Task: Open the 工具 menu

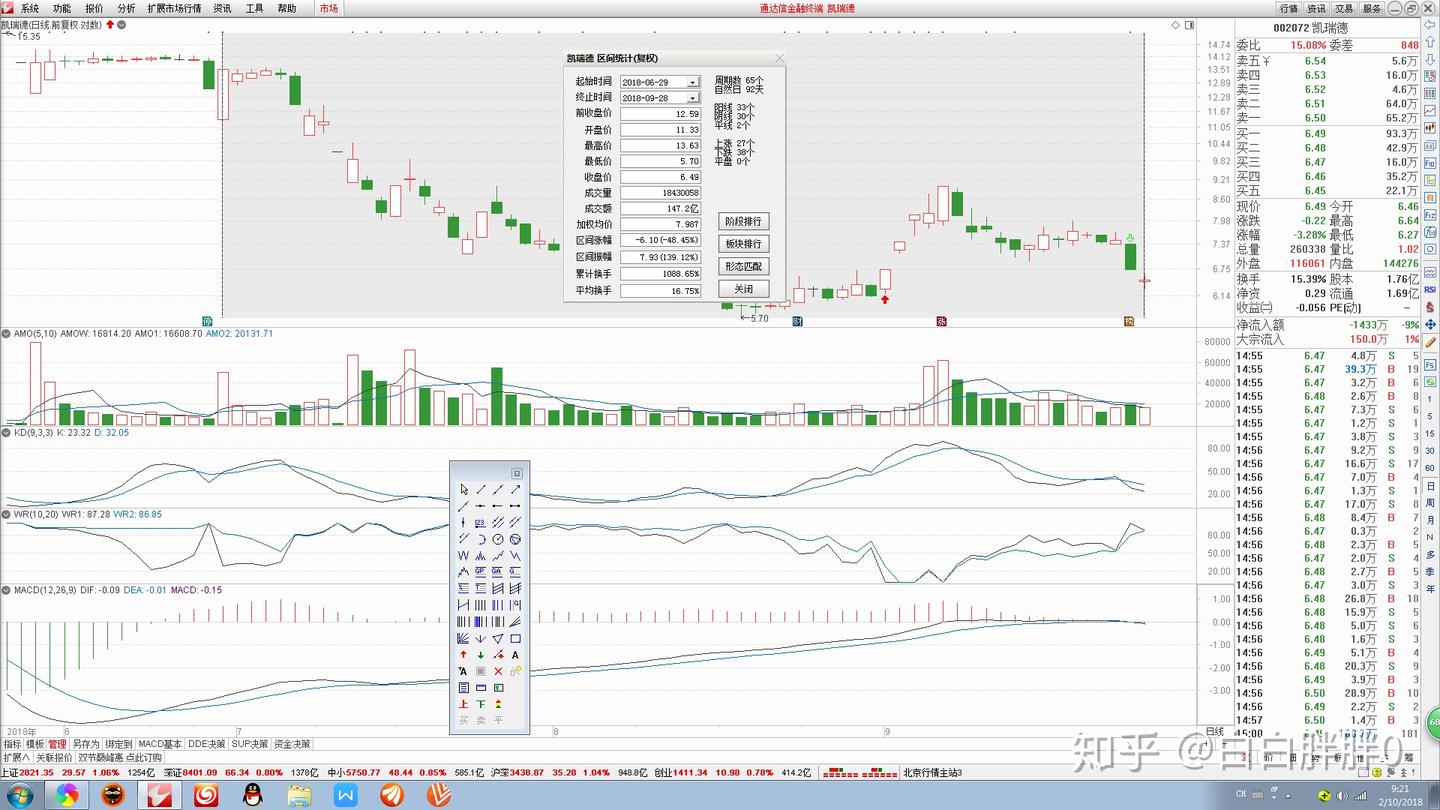Action: pos(254,8)
